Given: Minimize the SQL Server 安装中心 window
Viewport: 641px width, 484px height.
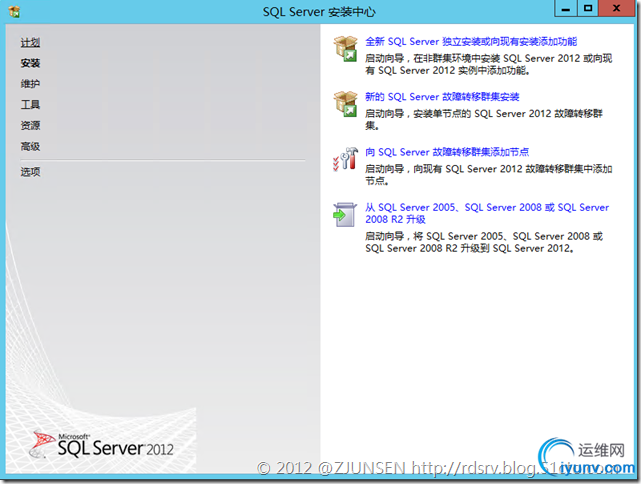Looking at the screenshot, I should pyautogui.click(x=566, y=9).
